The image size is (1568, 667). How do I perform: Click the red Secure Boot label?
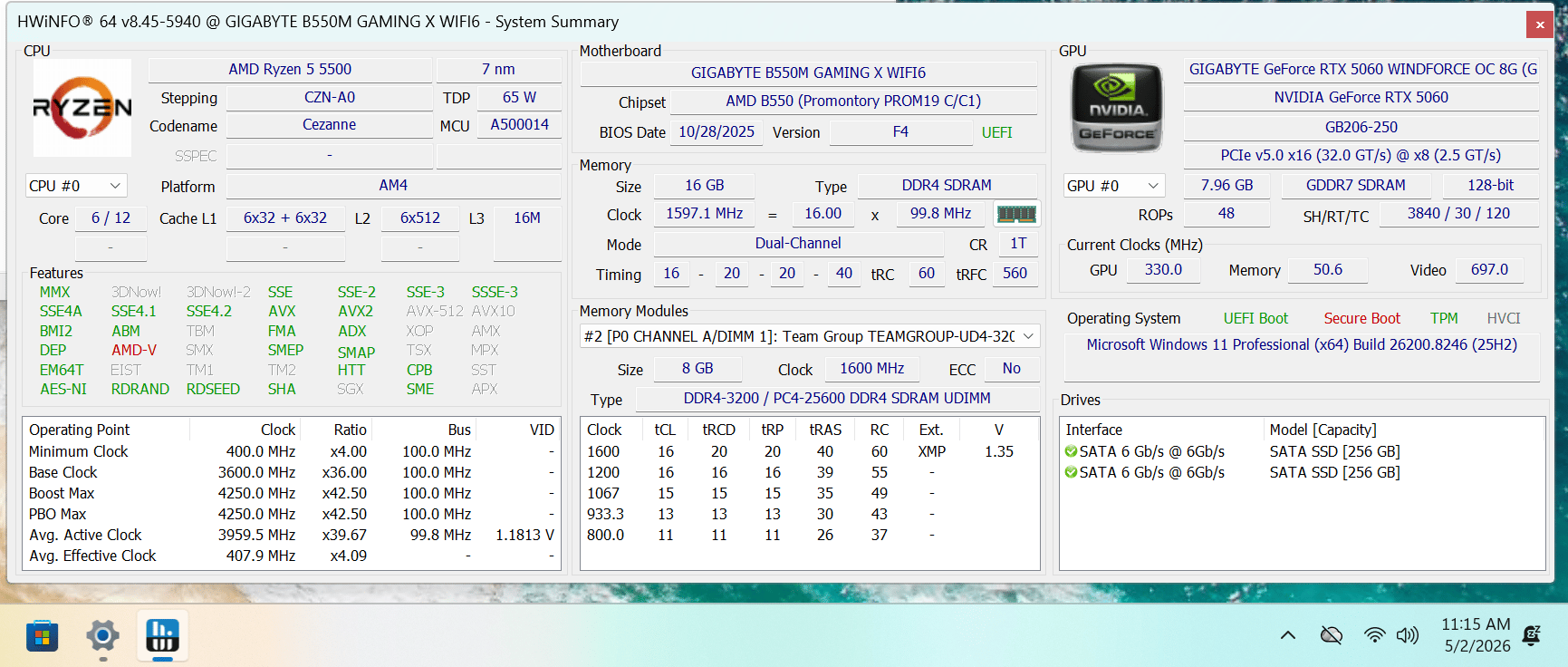[1361, 319]
